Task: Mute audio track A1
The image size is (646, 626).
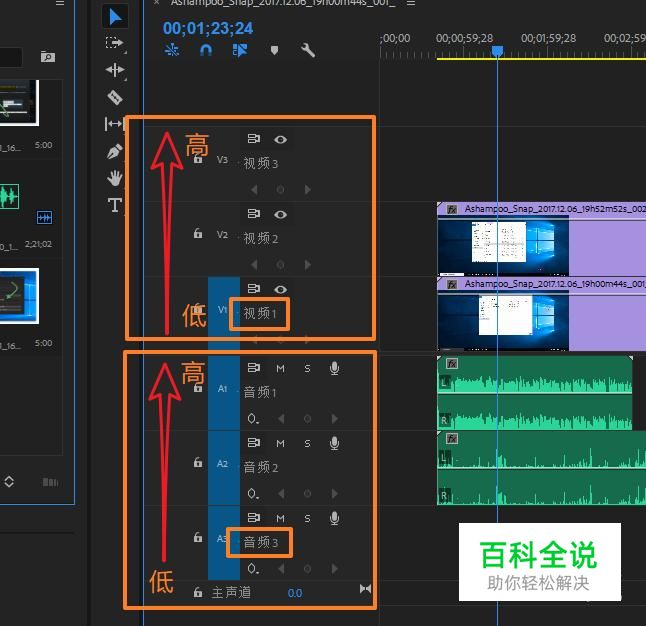Action: tap(281, 368)
